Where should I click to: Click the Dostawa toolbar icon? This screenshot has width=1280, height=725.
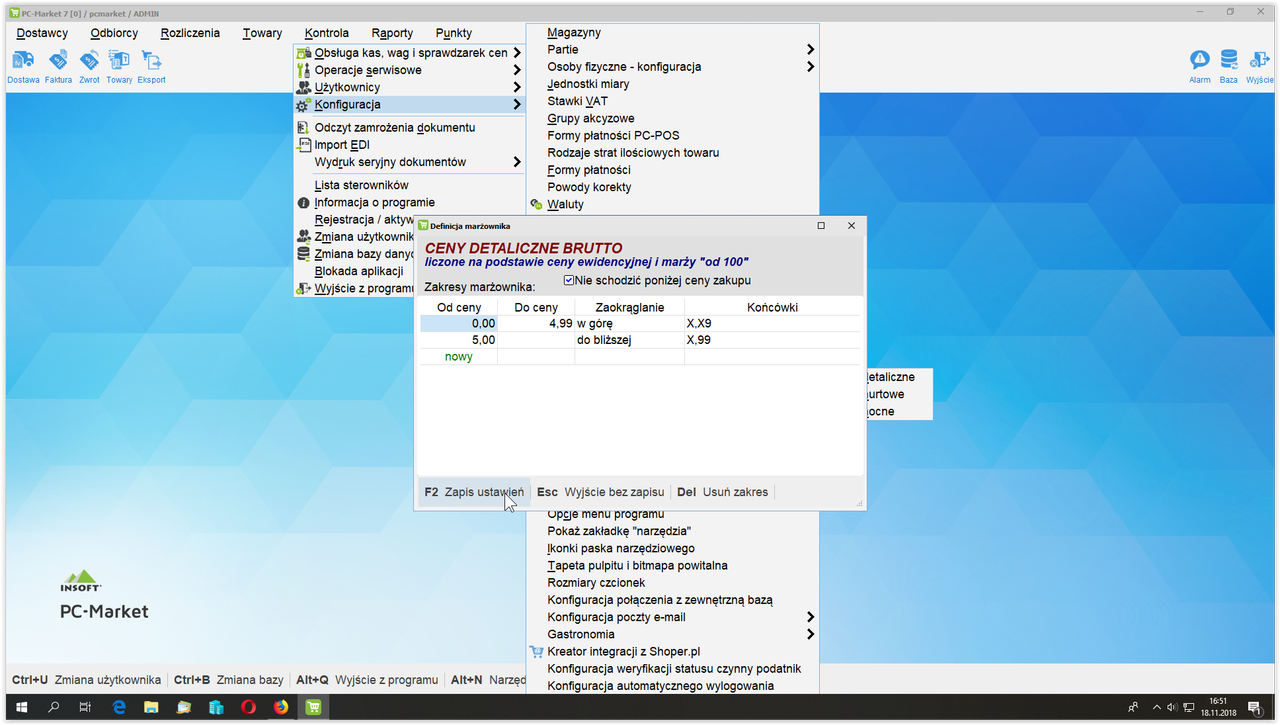23,67
